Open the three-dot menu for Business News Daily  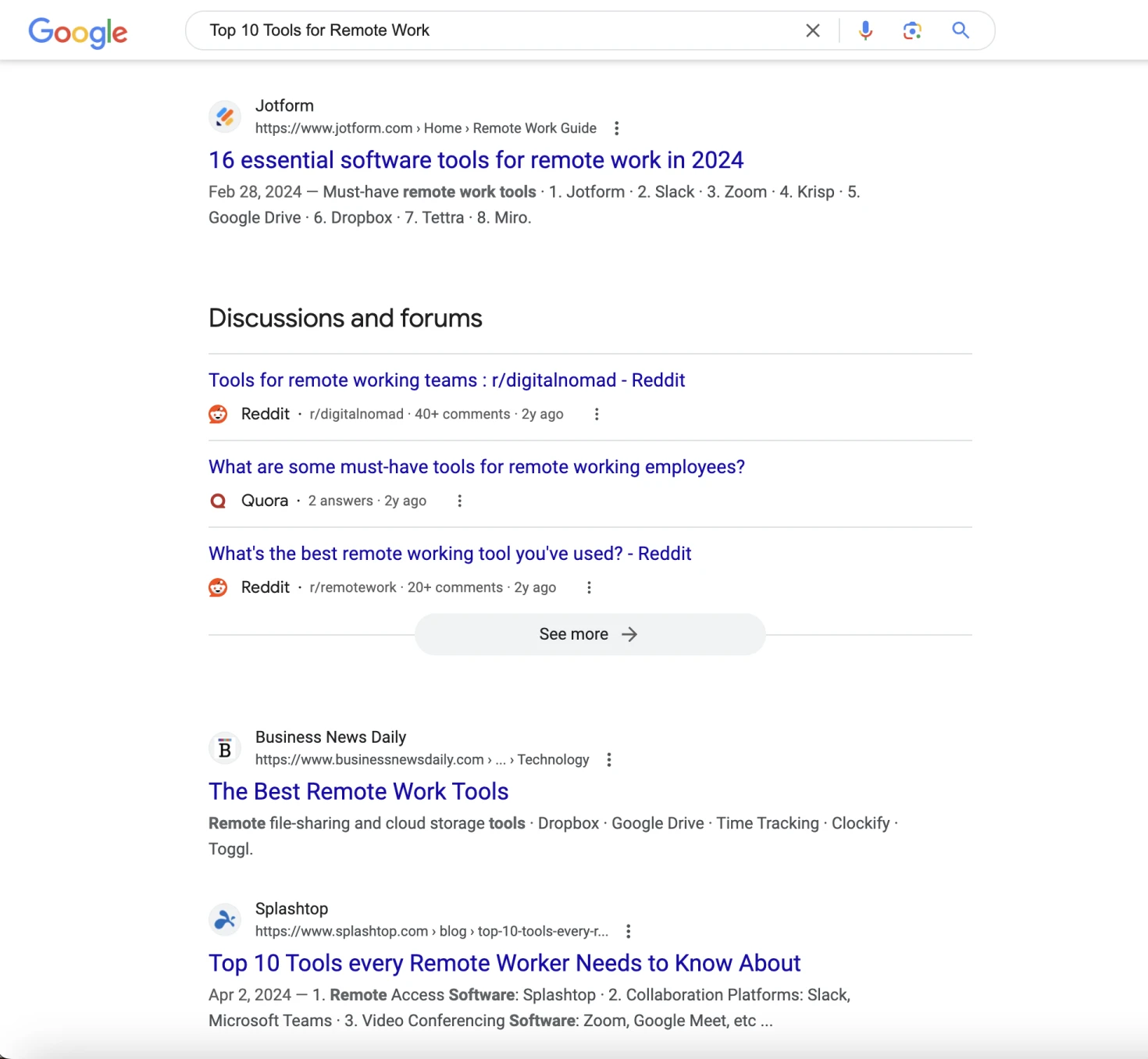(x=609, y=759)
